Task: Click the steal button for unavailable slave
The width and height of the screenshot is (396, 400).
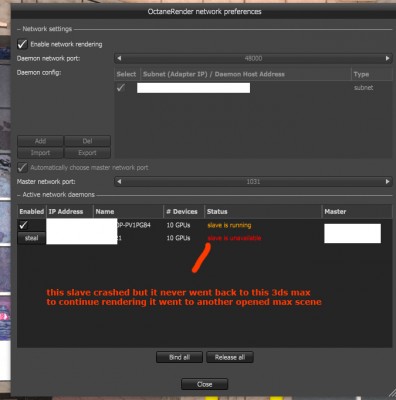Action: coord(31,238)
